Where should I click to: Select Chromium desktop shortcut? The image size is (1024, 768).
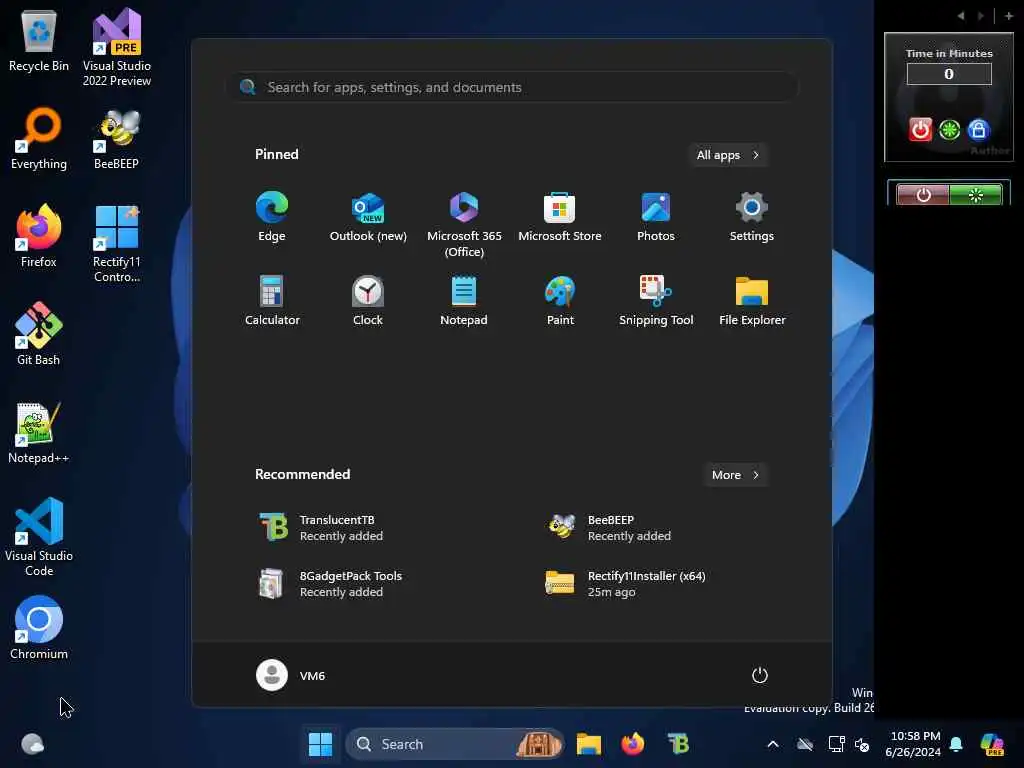click(39, 628)
